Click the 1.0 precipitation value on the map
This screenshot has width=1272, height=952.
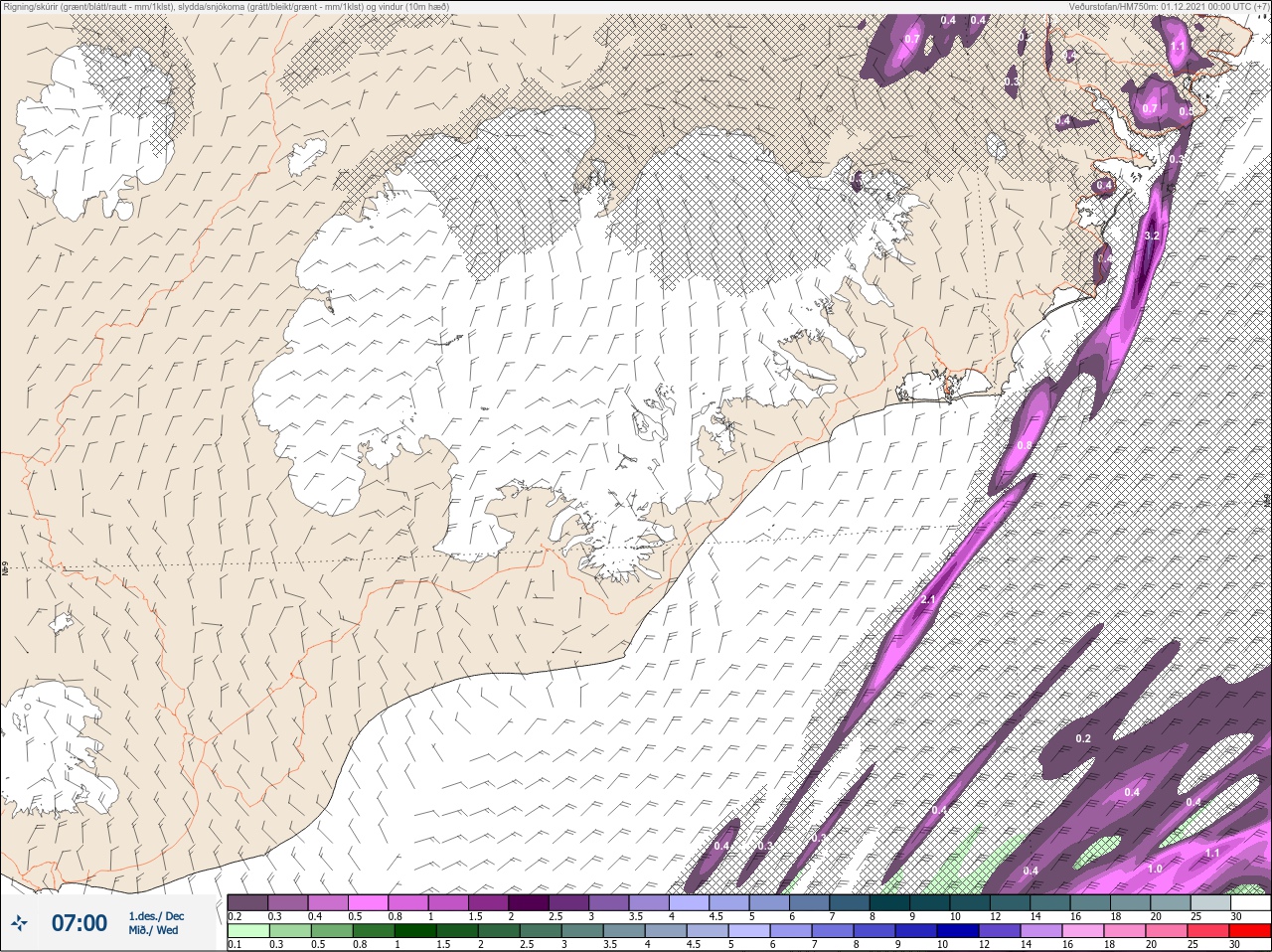(1155, 869)
